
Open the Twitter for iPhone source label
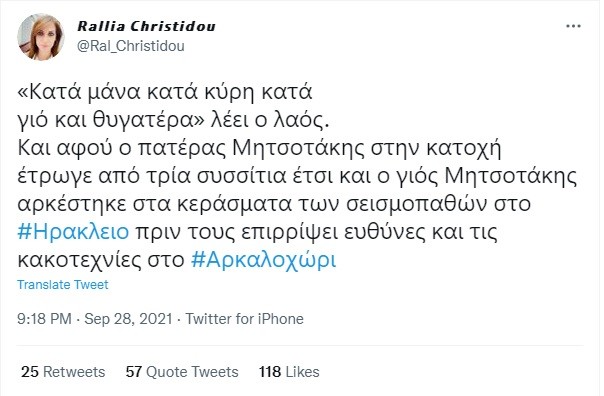(245, 319)
